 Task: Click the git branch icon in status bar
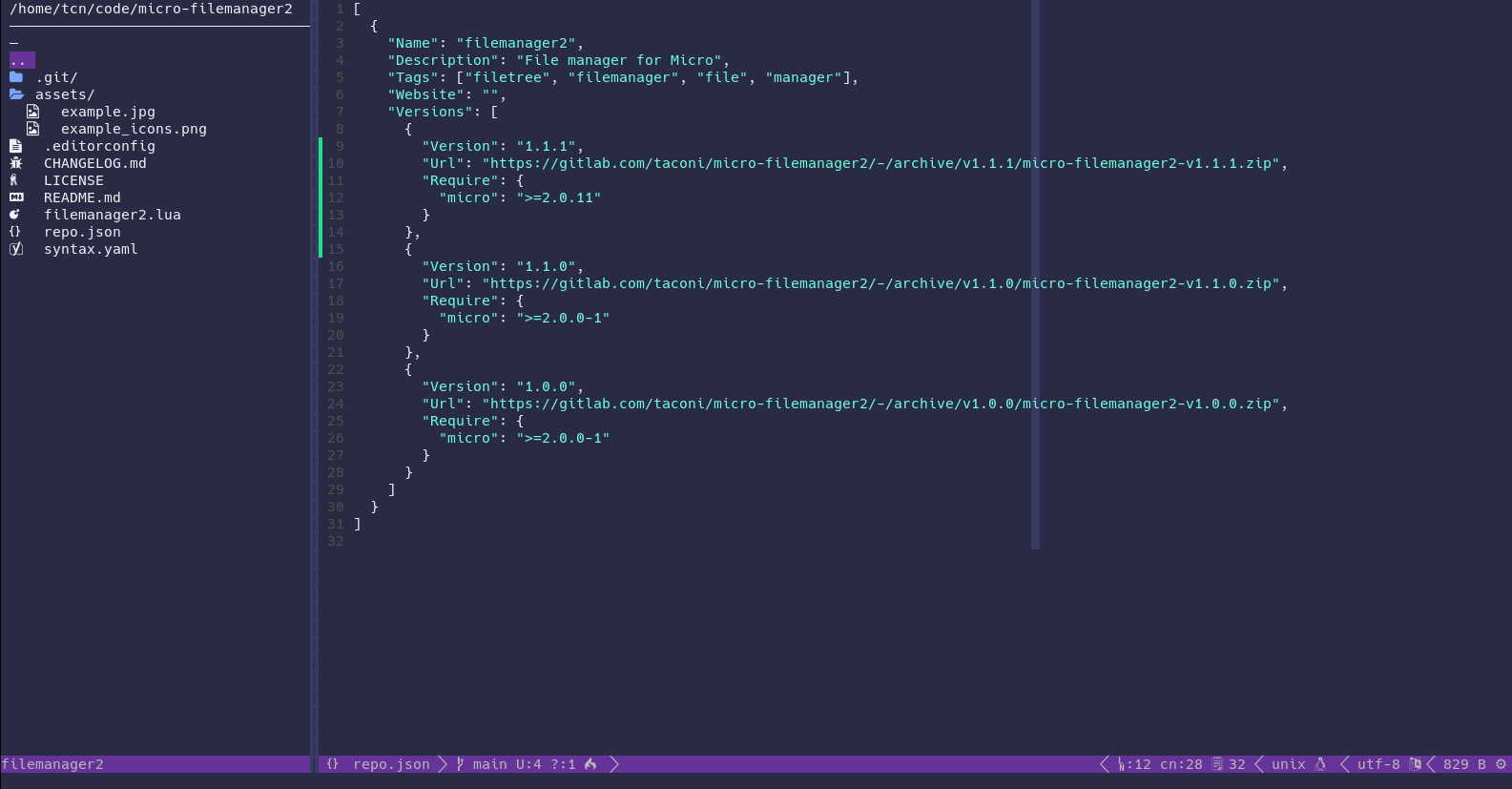click(x=460, y=764)
